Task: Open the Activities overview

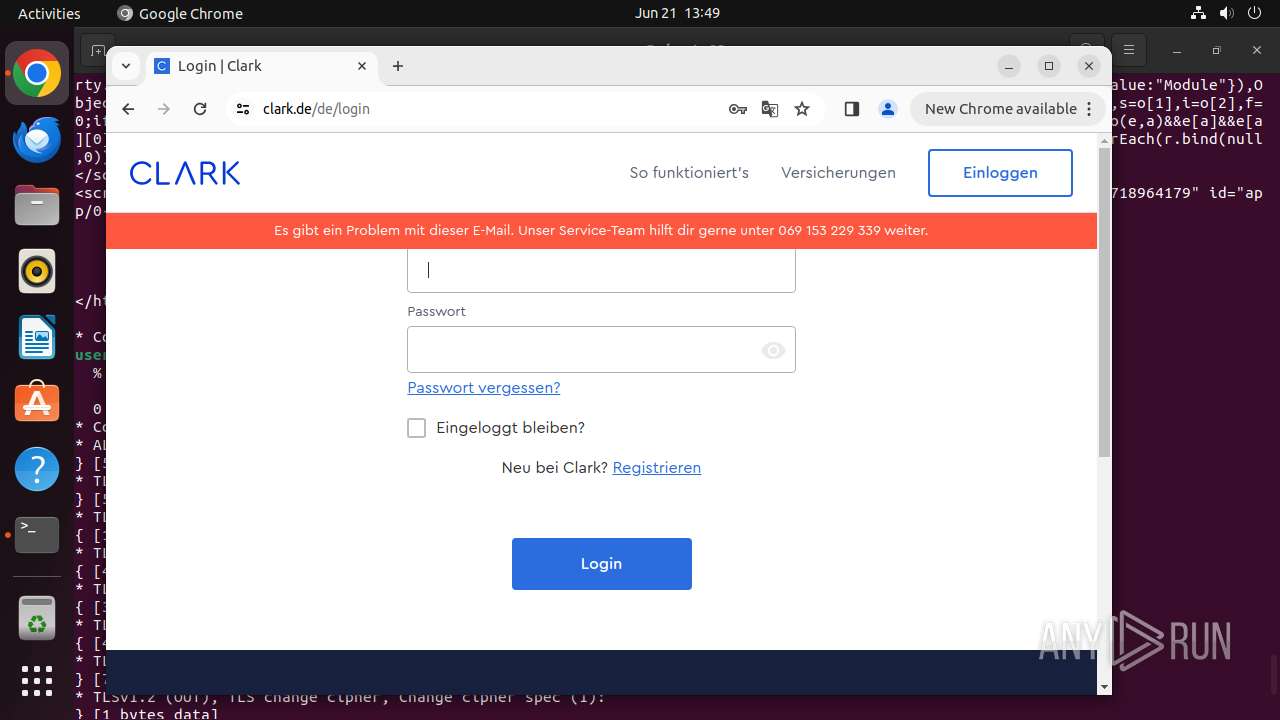Action: pos(49,13)
